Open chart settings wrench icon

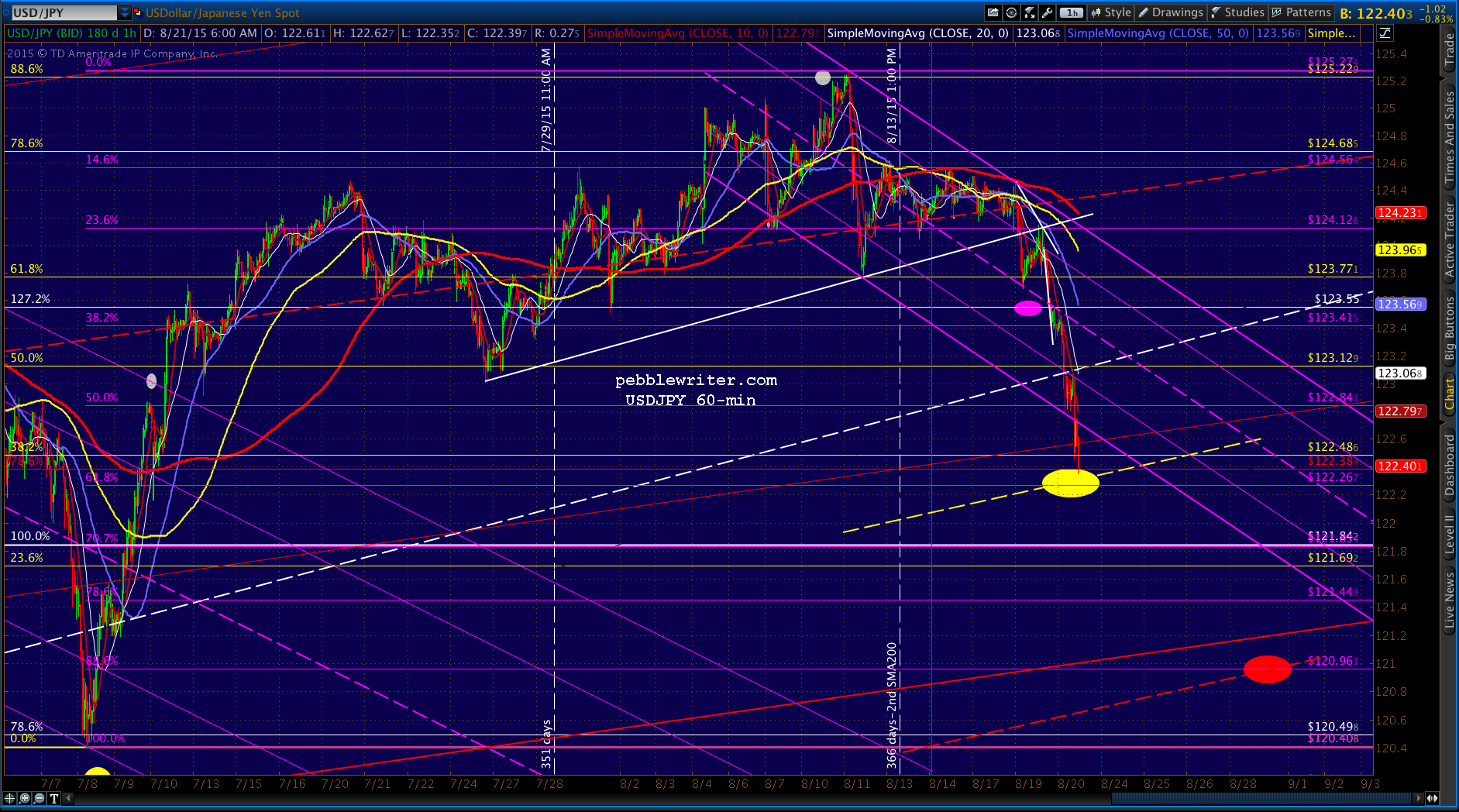pyautogui.click(x=1048, y=12)
